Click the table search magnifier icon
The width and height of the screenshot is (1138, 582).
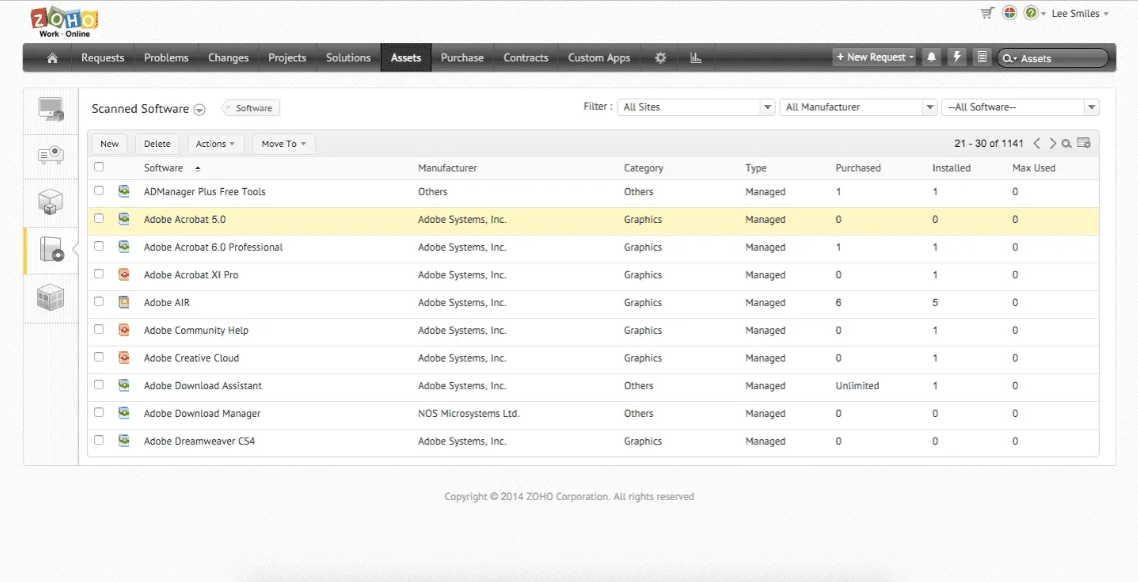coord(1067,144)
